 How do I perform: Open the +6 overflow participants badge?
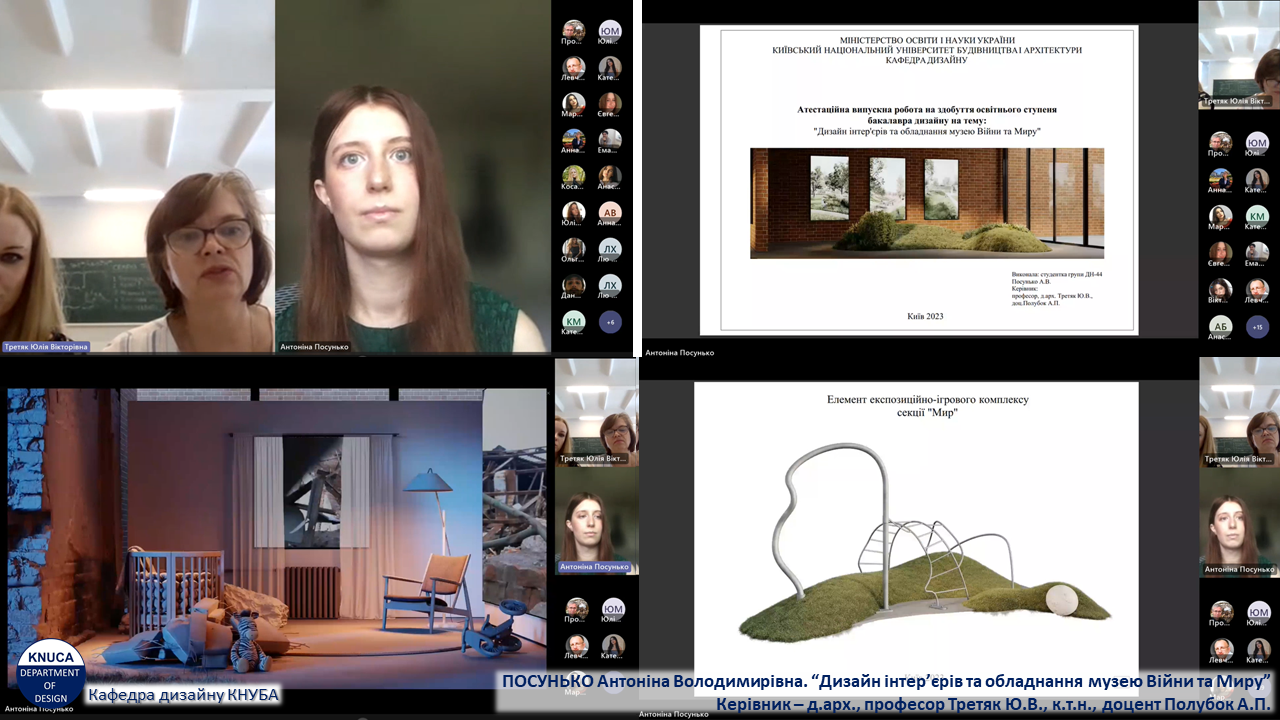coord(610,322)
